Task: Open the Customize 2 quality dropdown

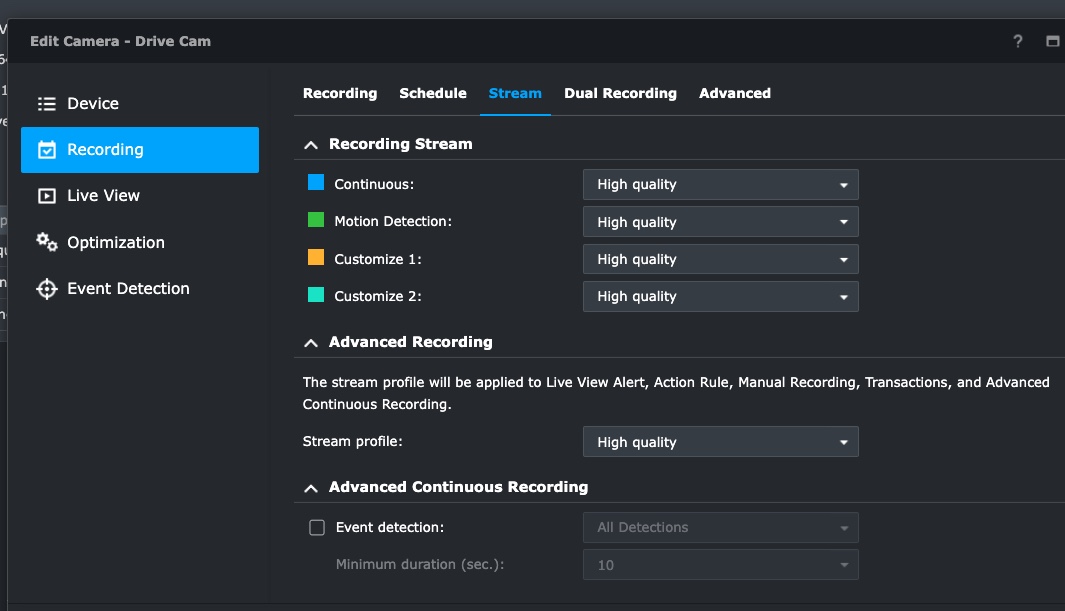Action: [x=720, y=296]
